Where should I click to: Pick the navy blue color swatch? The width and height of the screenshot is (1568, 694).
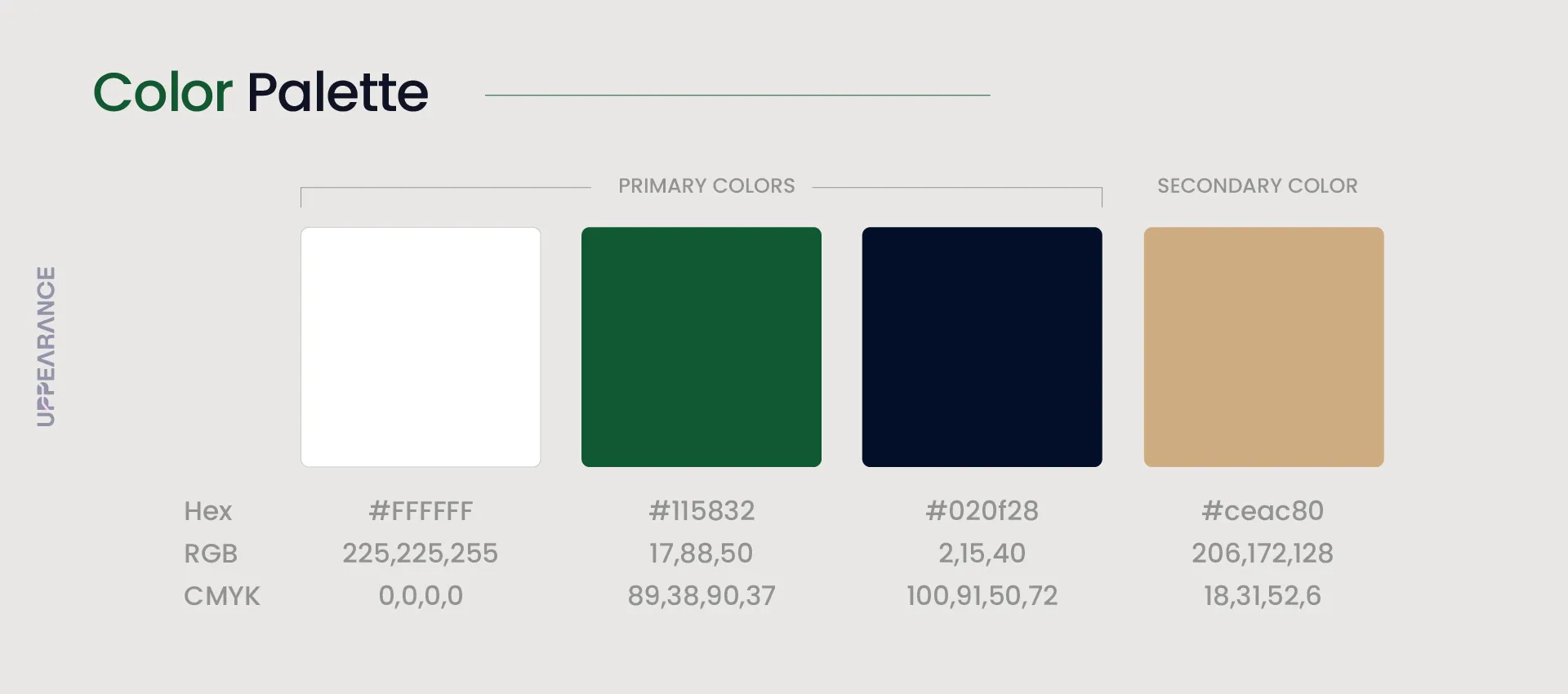(x=982, y=347)
